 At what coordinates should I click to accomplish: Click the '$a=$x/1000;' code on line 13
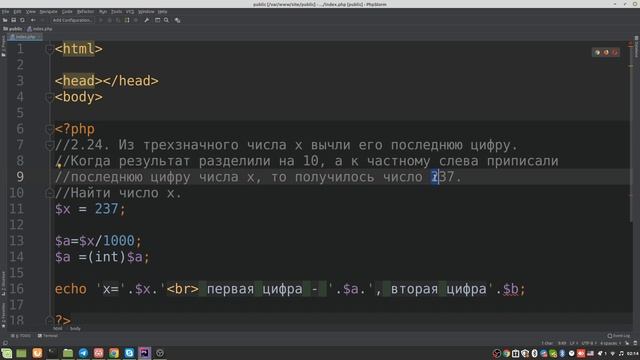click(x=98, y=241)
